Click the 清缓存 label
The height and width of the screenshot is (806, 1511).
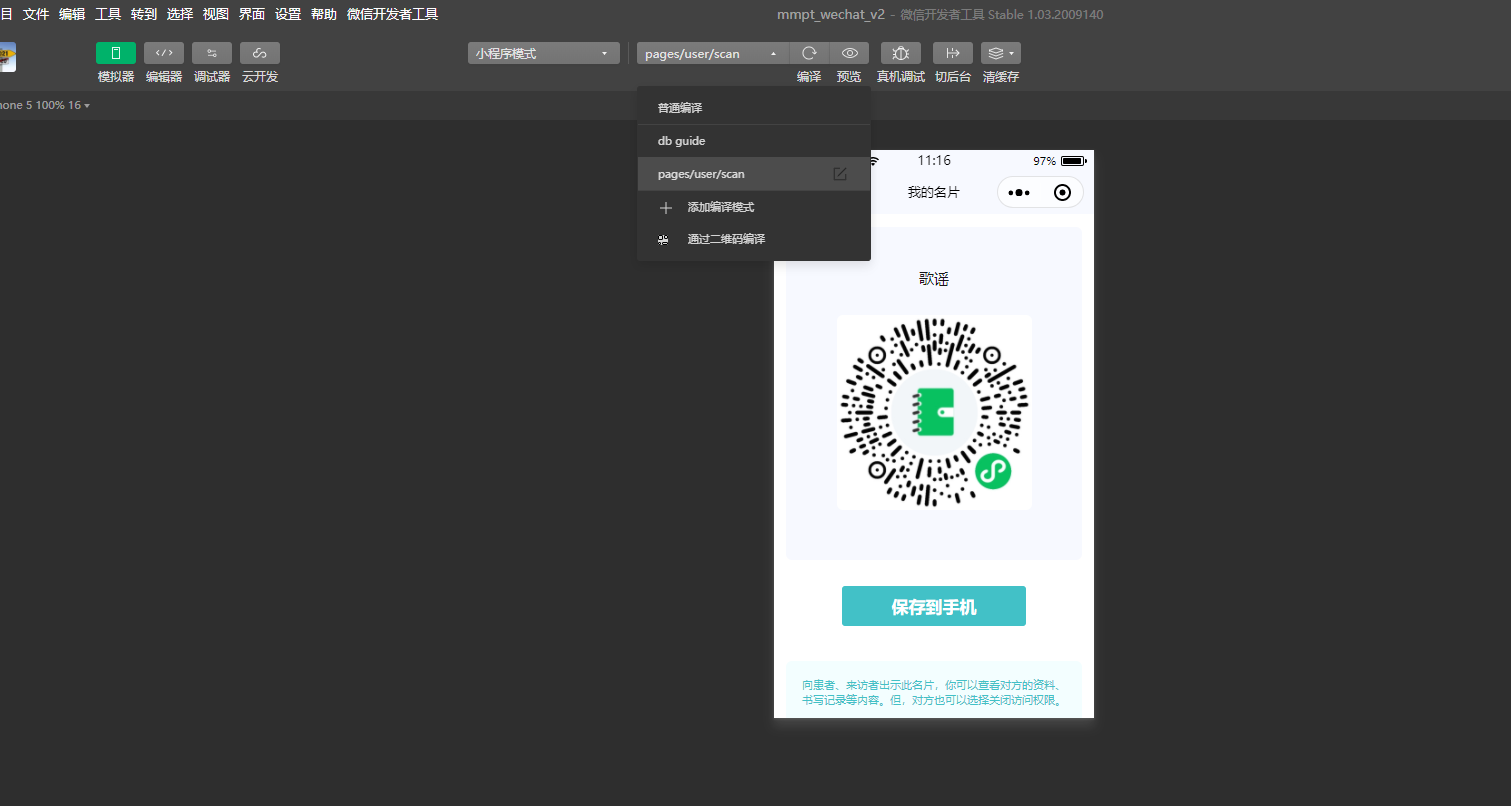pyautogui.click(x=1001, y=77)
